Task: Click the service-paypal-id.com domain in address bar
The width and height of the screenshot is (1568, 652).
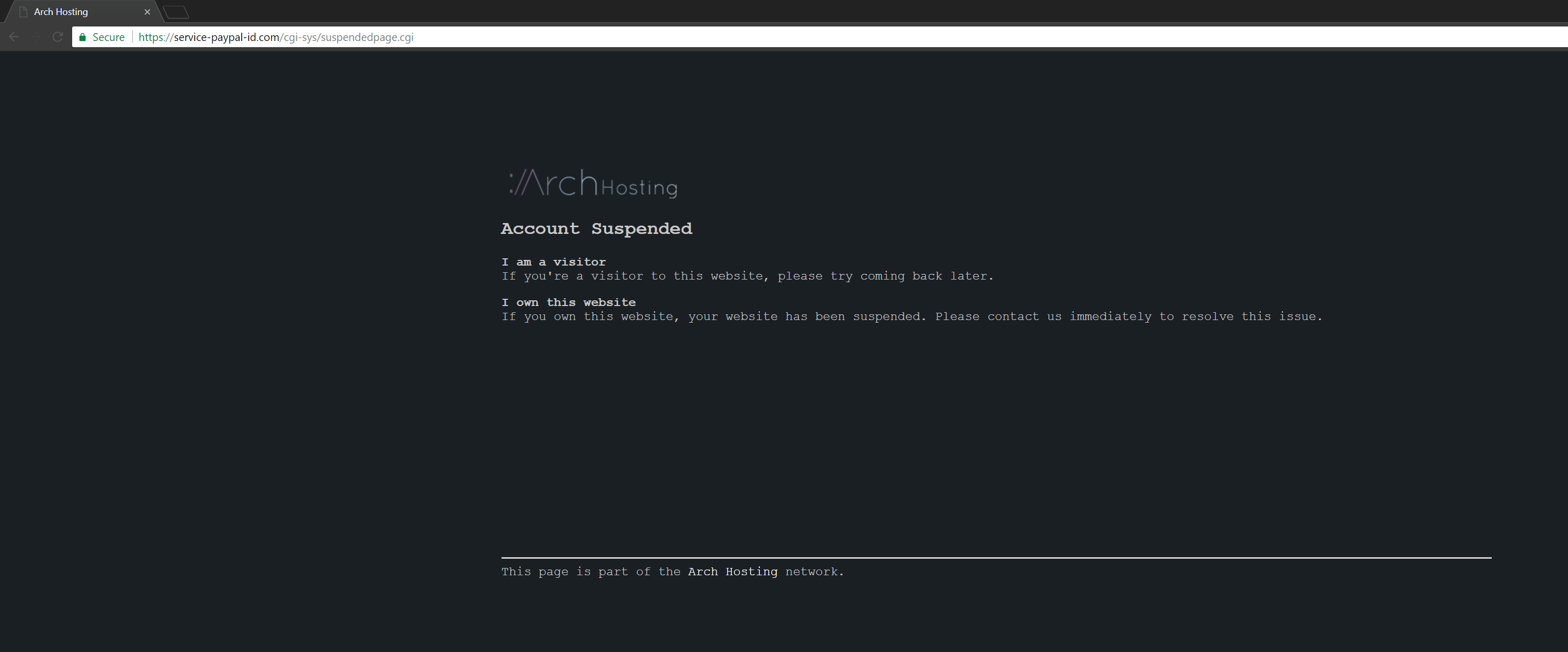Action: click(226, 37)
